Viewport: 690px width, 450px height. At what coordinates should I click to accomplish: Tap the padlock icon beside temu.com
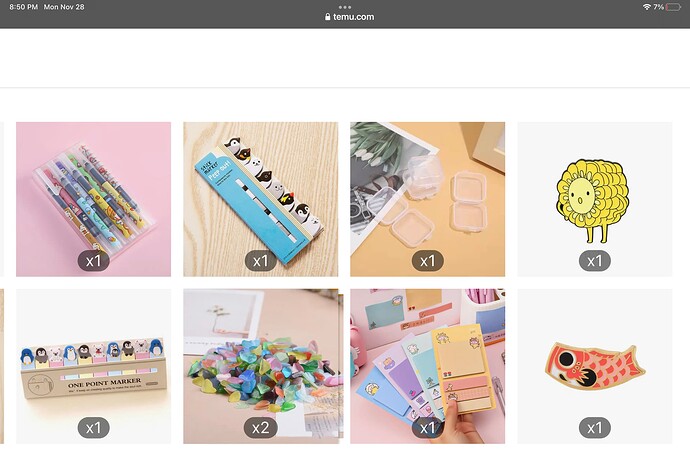(327, 17)
